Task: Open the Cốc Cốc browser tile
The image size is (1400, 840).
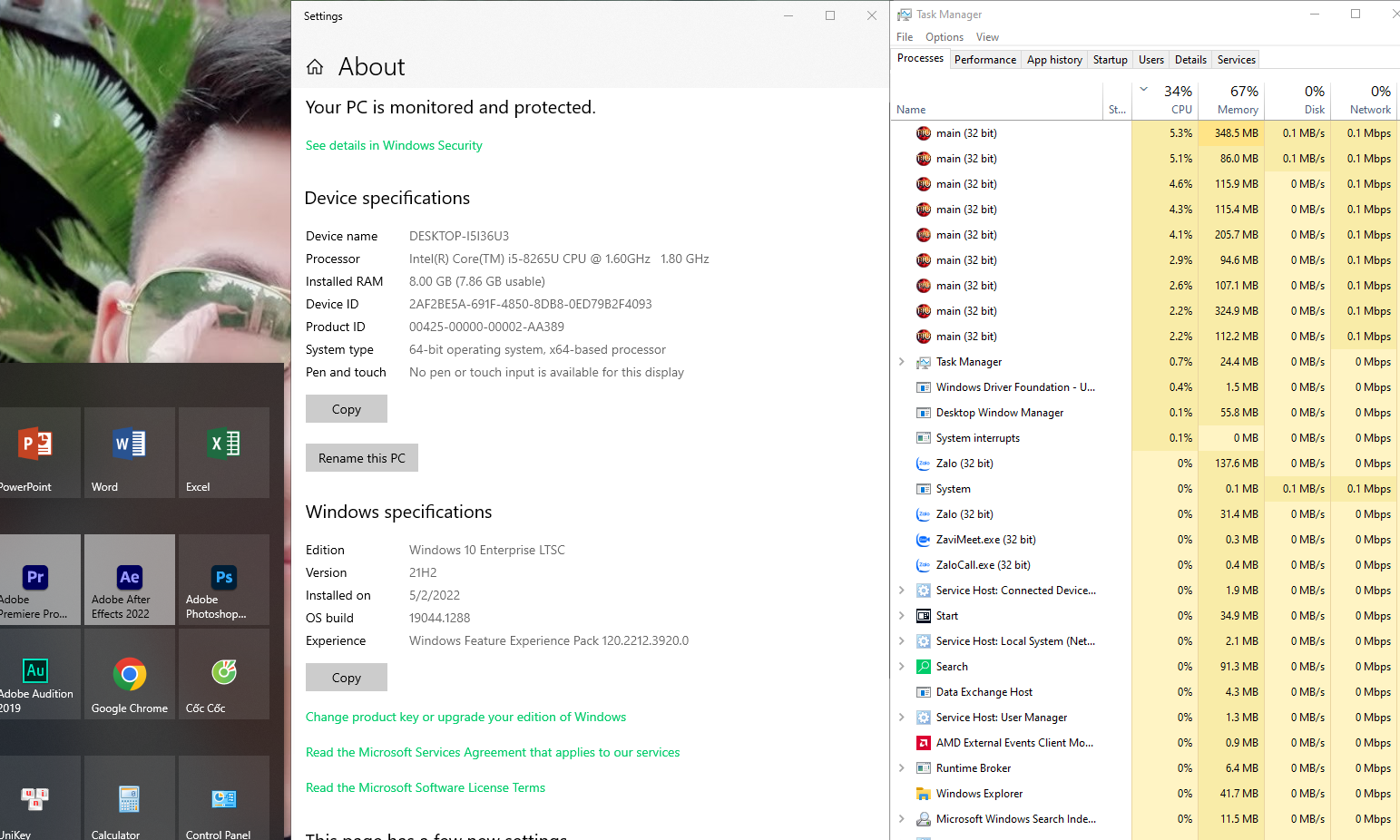Action: tap(223, 675)
